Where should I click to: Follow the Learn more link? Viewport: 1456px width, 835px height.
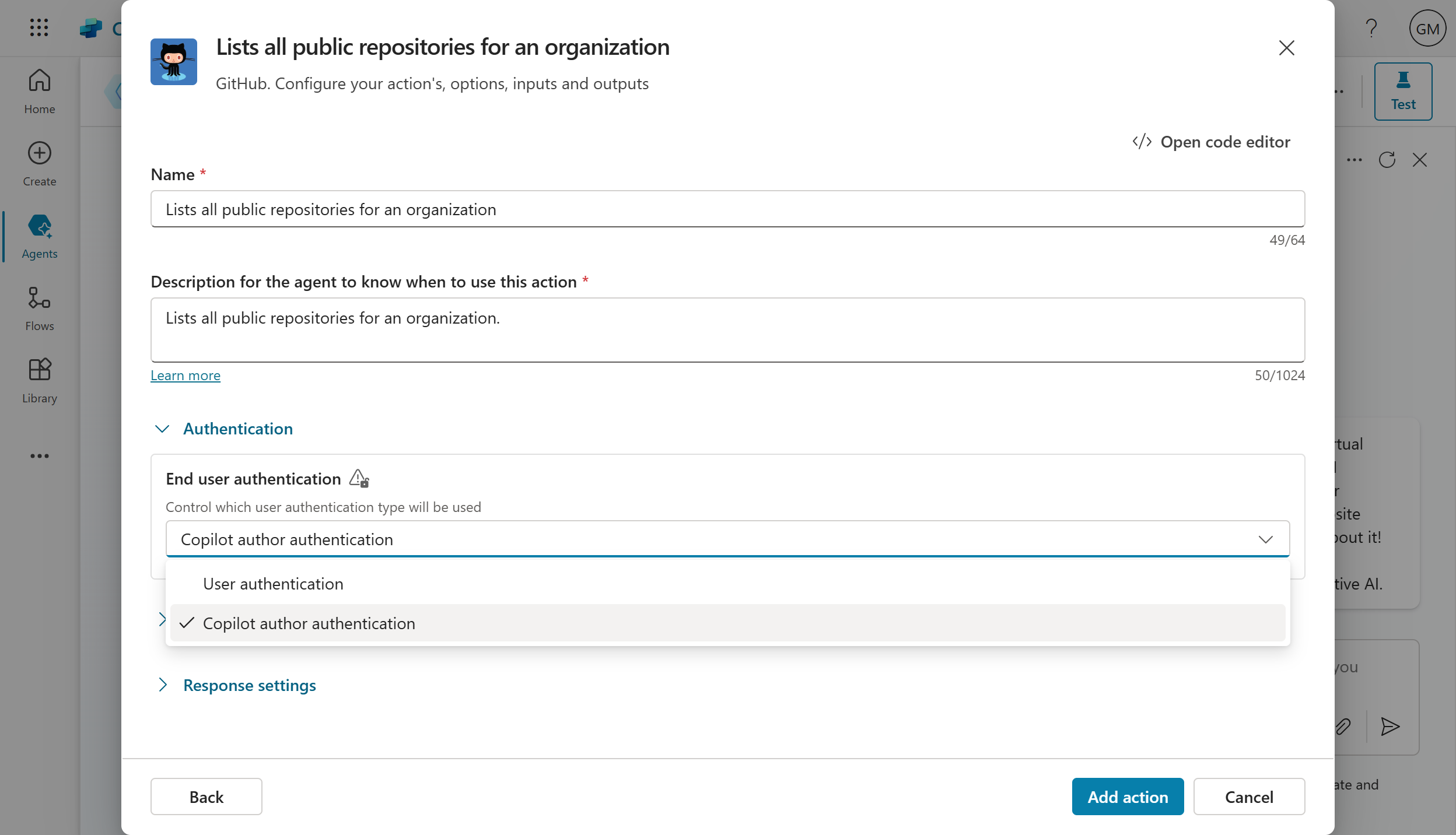185,376
